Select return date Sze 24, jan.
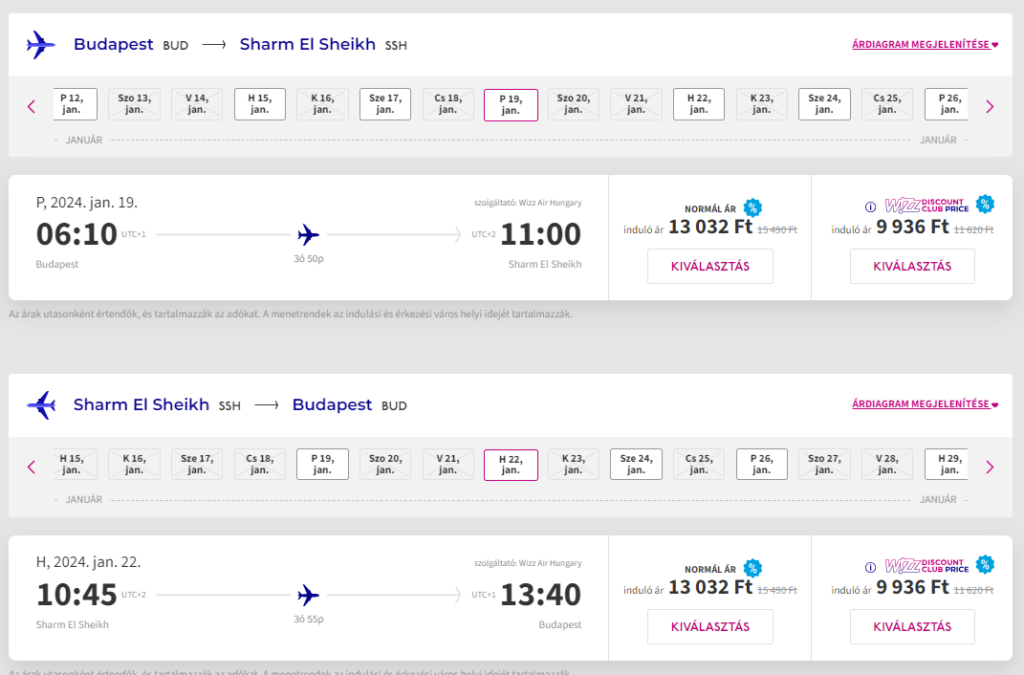Image resolution: width=1024 pixels, height=675 pixels. tap(636, 464)
